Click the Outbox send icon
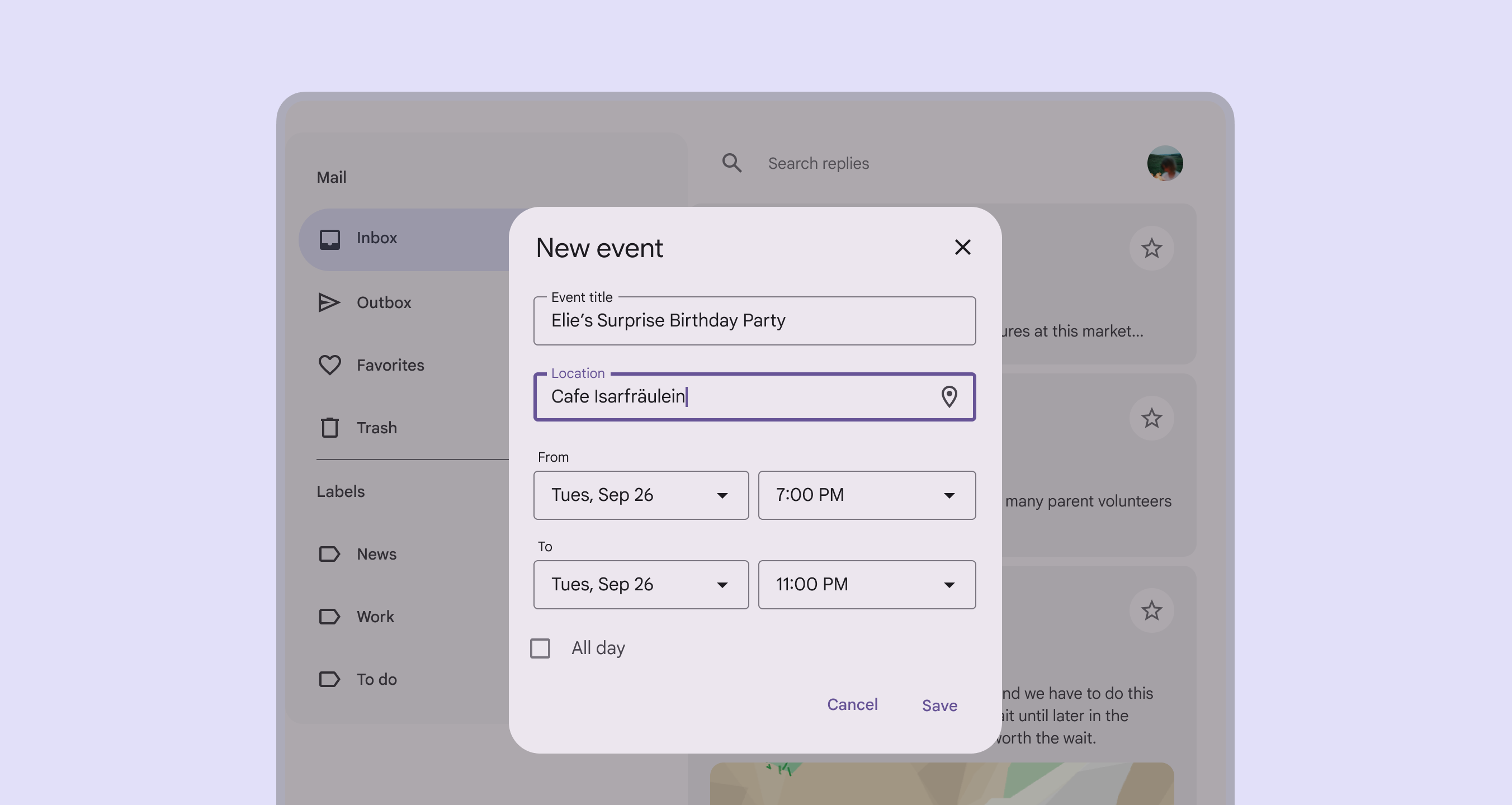The image size is (1512, 805). 329,303
